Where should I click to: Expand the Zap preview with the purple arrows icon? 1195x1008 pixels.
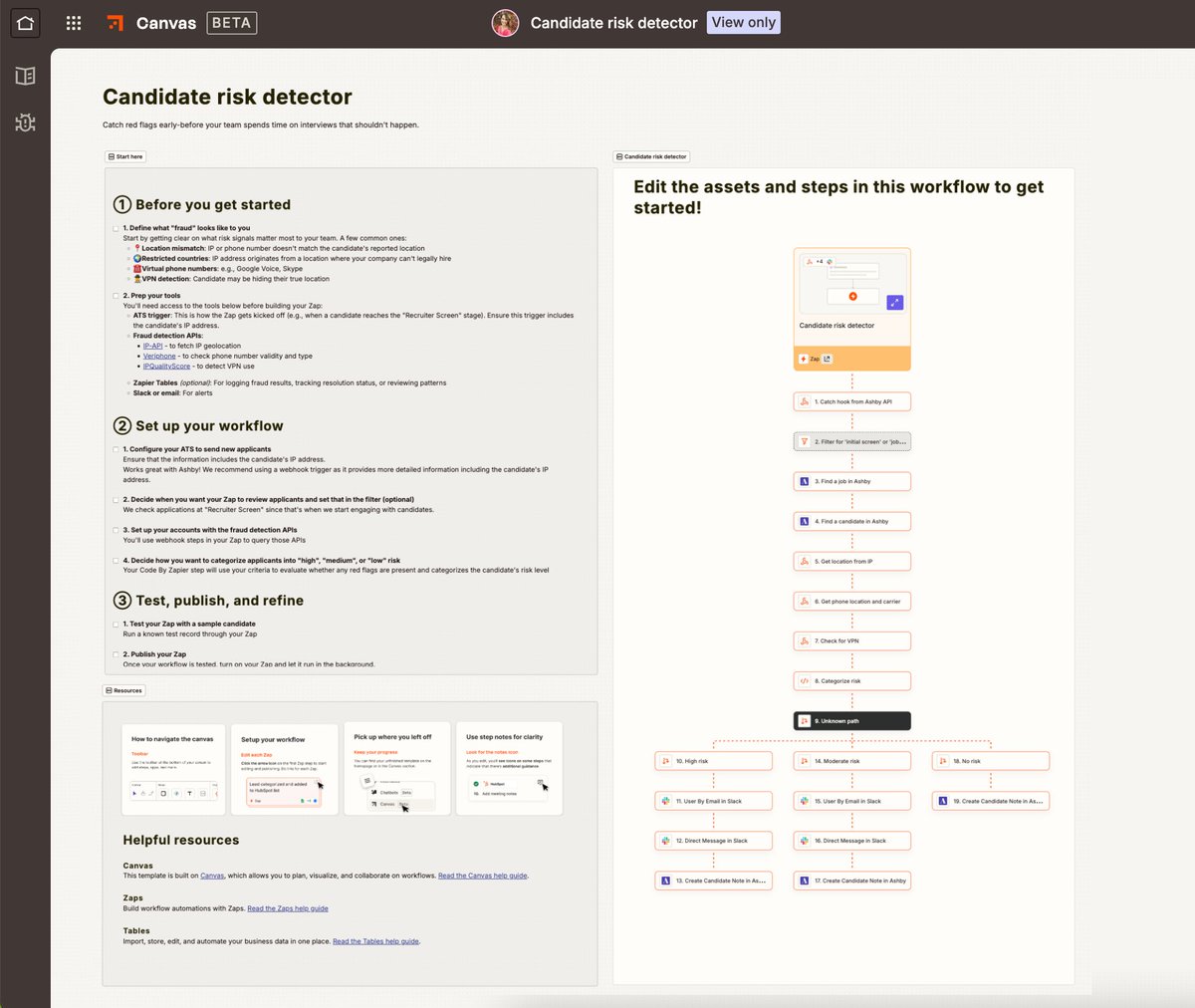pos(894,302)
